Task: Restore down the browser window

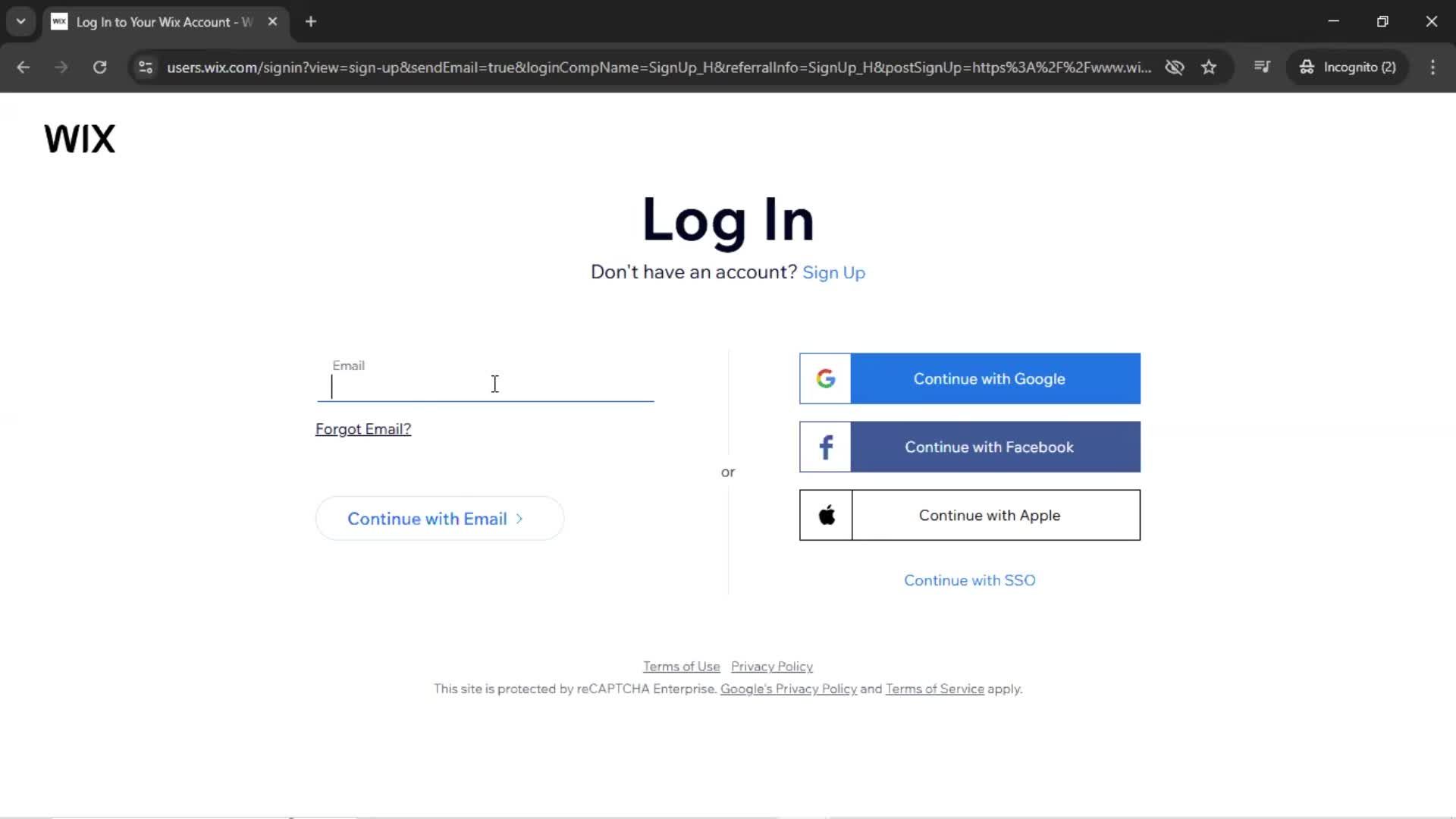Action: (x=1382, y=21)
